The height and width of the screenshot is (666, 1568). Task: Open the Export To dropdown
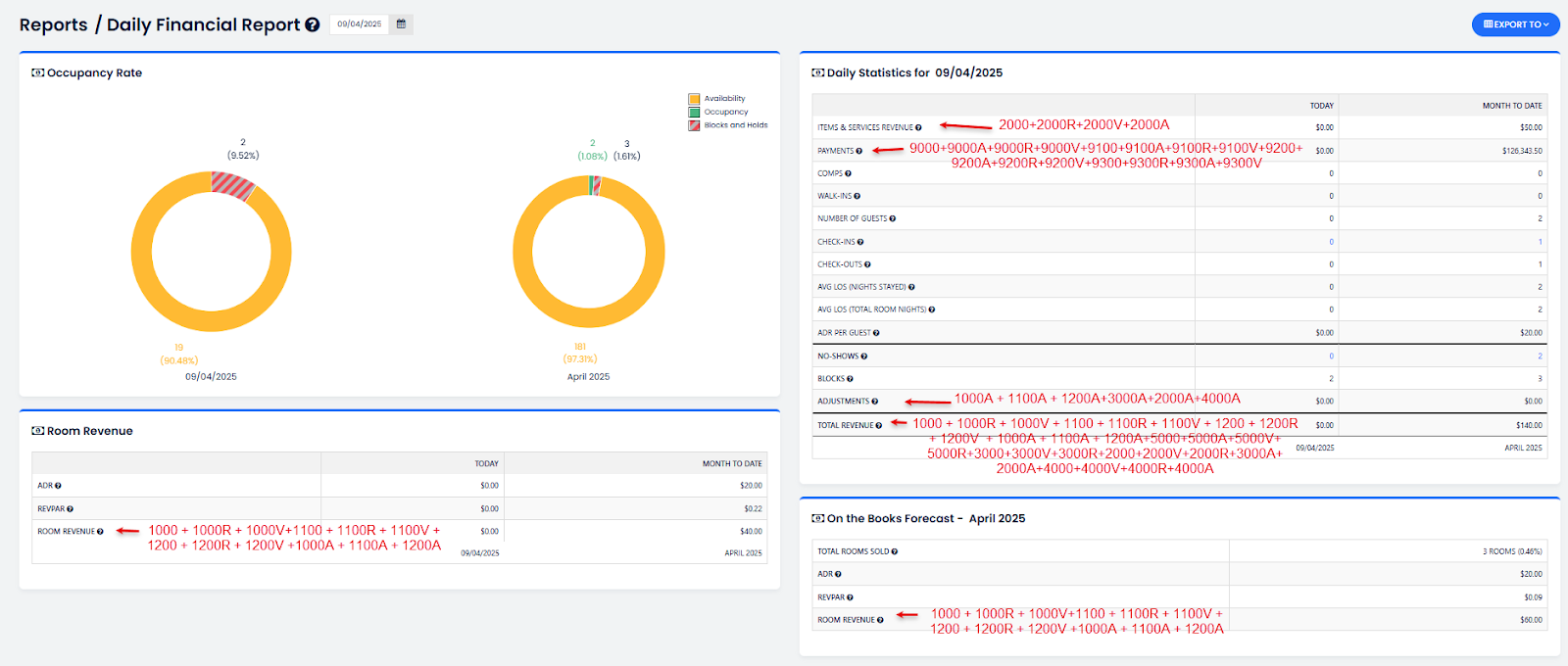[1515, 24]
